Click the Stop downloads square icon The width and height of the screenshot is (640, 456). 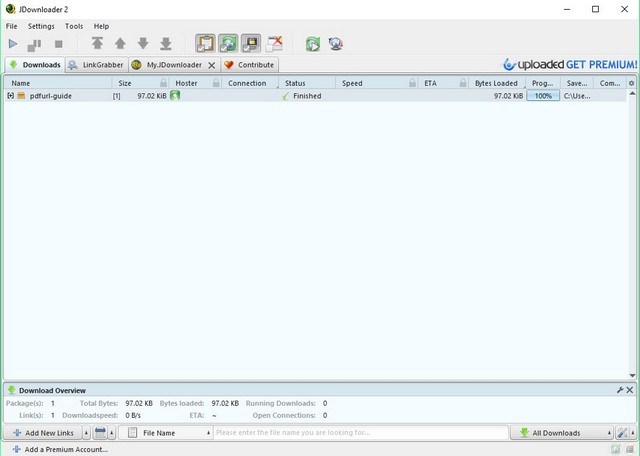tap(58, 44)
